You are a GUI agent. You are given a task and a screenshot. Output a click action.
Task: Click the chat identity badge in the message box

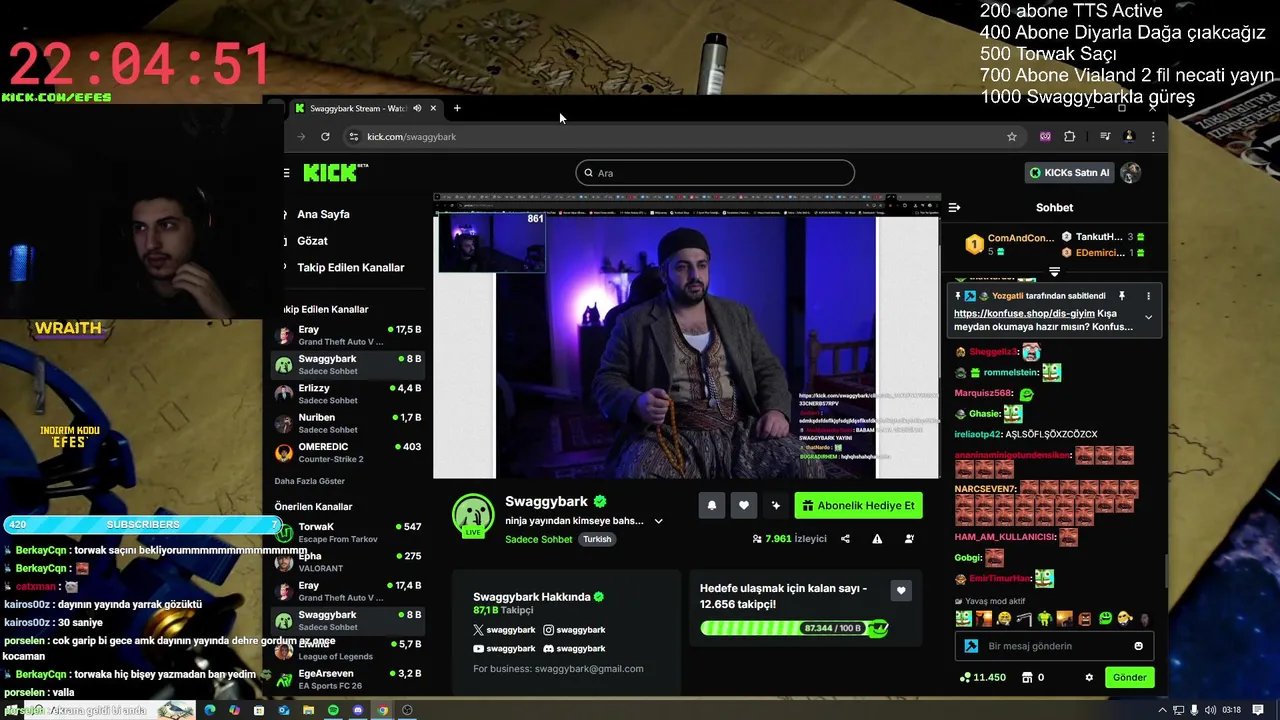[x=971, y=646]
